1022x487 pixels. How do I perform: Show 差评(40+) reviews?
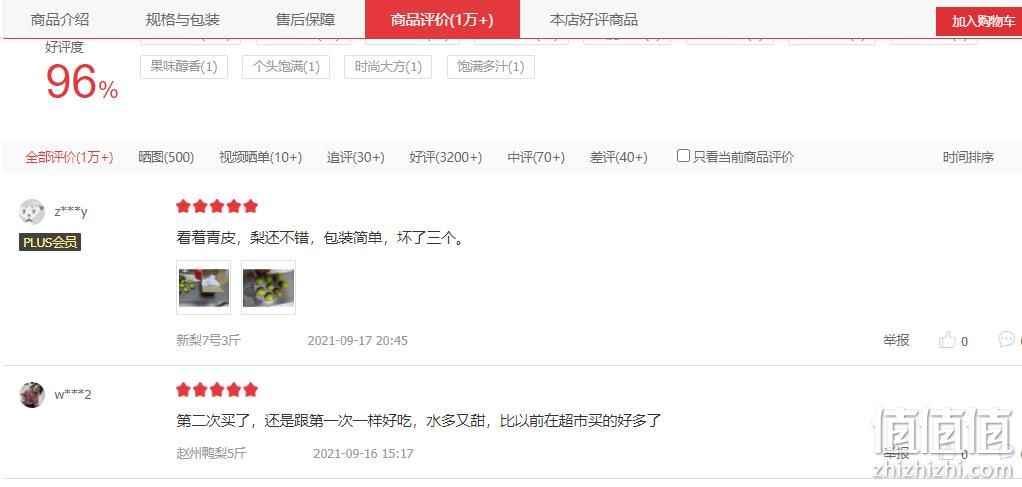619,157
